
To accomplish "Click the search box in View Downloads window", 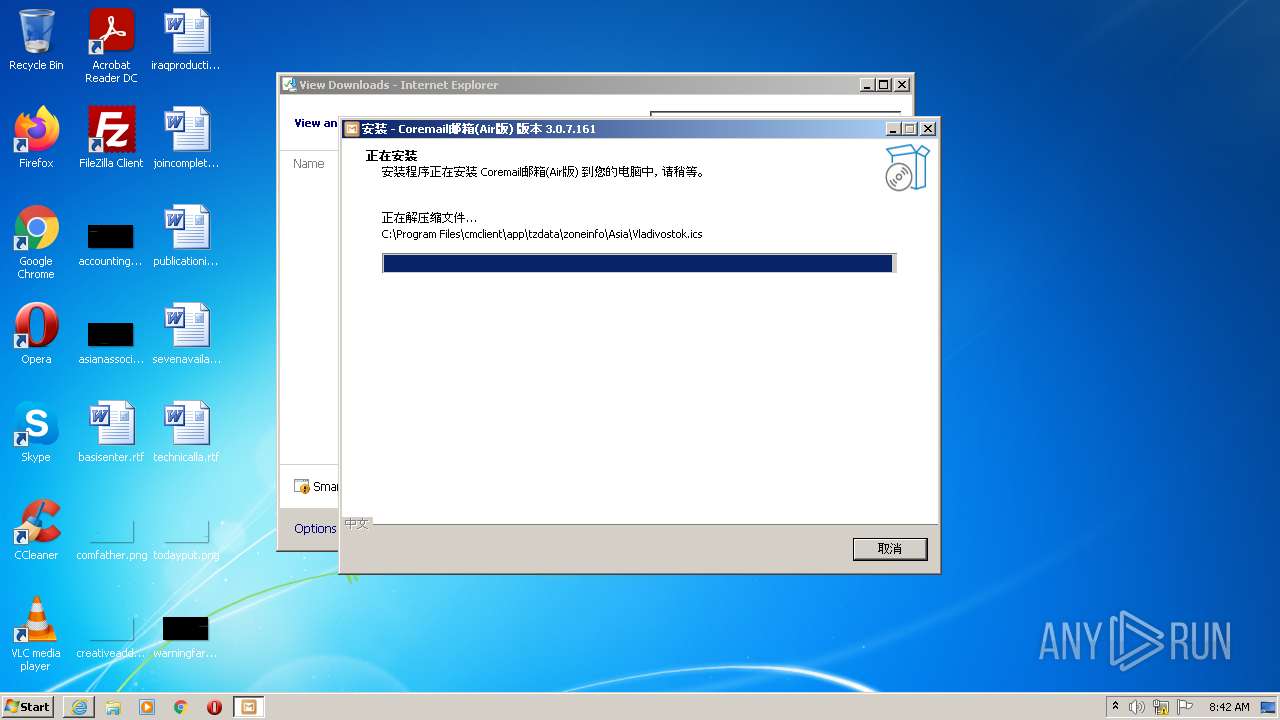I will click(x=775, y=114).
